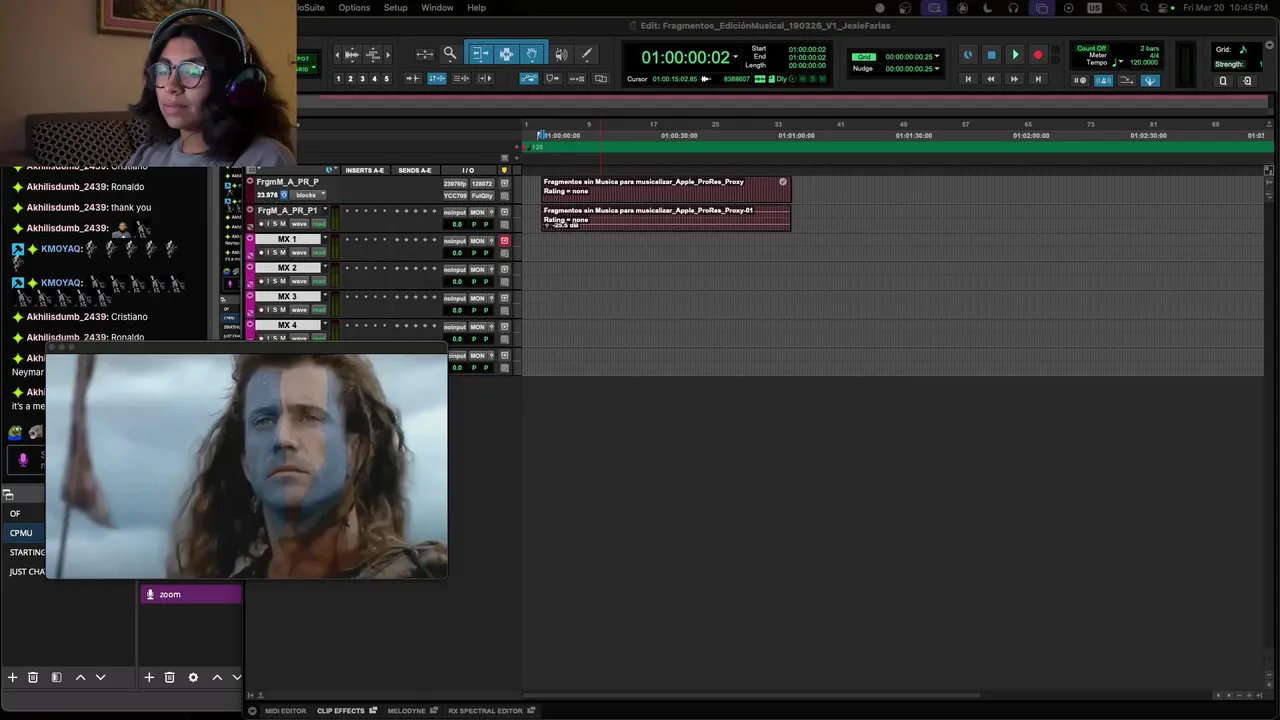Click the Mirrored MIDI Editing icon
The image size is (1280, 720).
pos(578,79)
